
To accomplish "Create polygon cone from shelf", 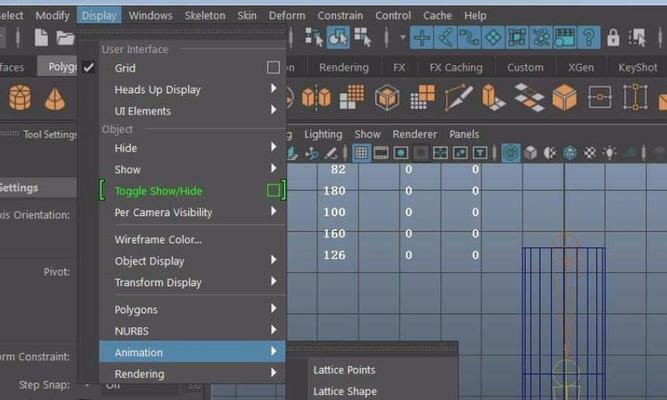I will point(55,99).
